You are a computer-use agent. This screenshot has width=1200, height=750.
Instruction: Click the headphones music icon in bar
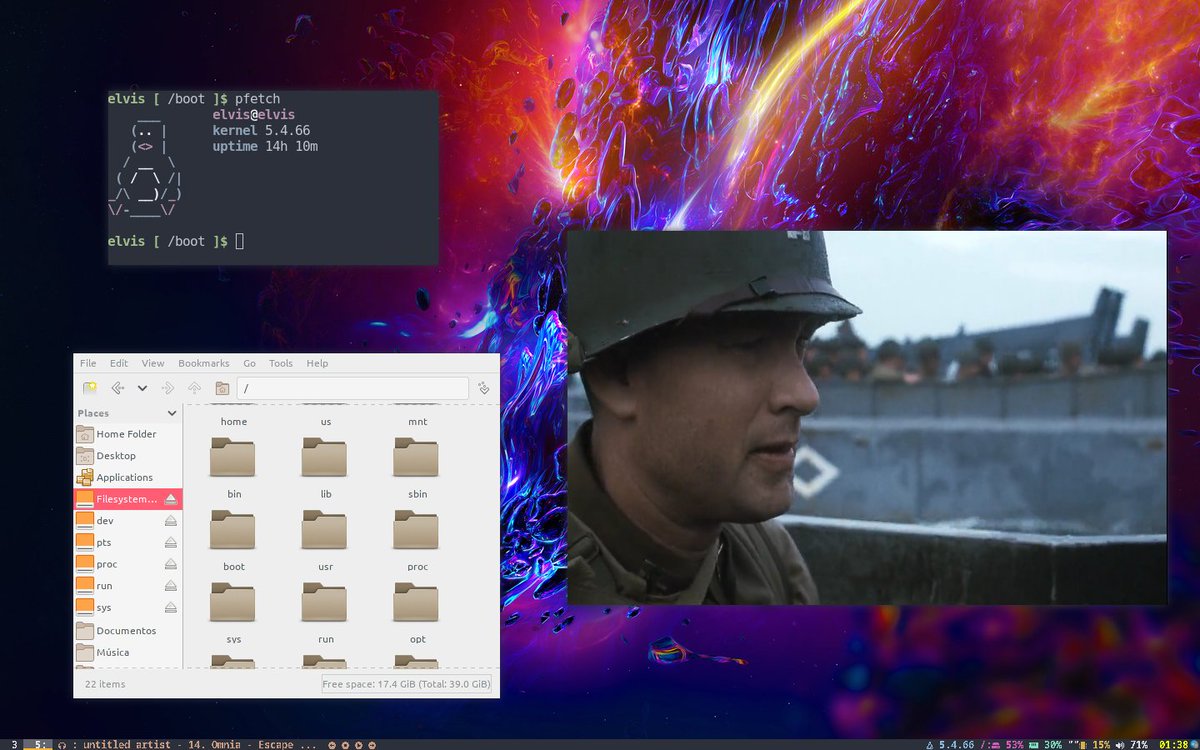click(x=62, y=744)
